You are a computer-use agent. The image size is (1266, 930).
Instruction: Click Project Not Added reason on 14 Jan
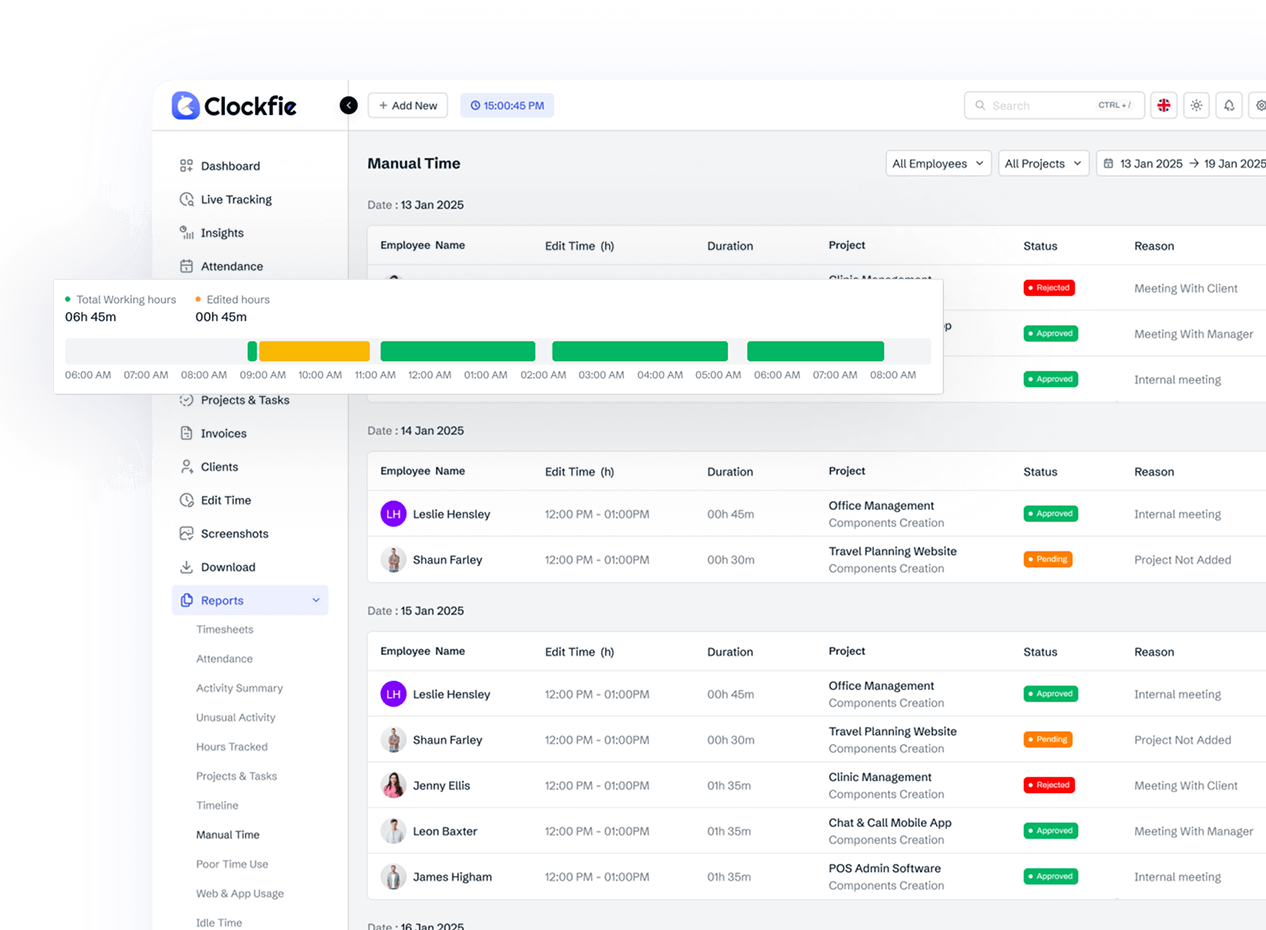1183,560
